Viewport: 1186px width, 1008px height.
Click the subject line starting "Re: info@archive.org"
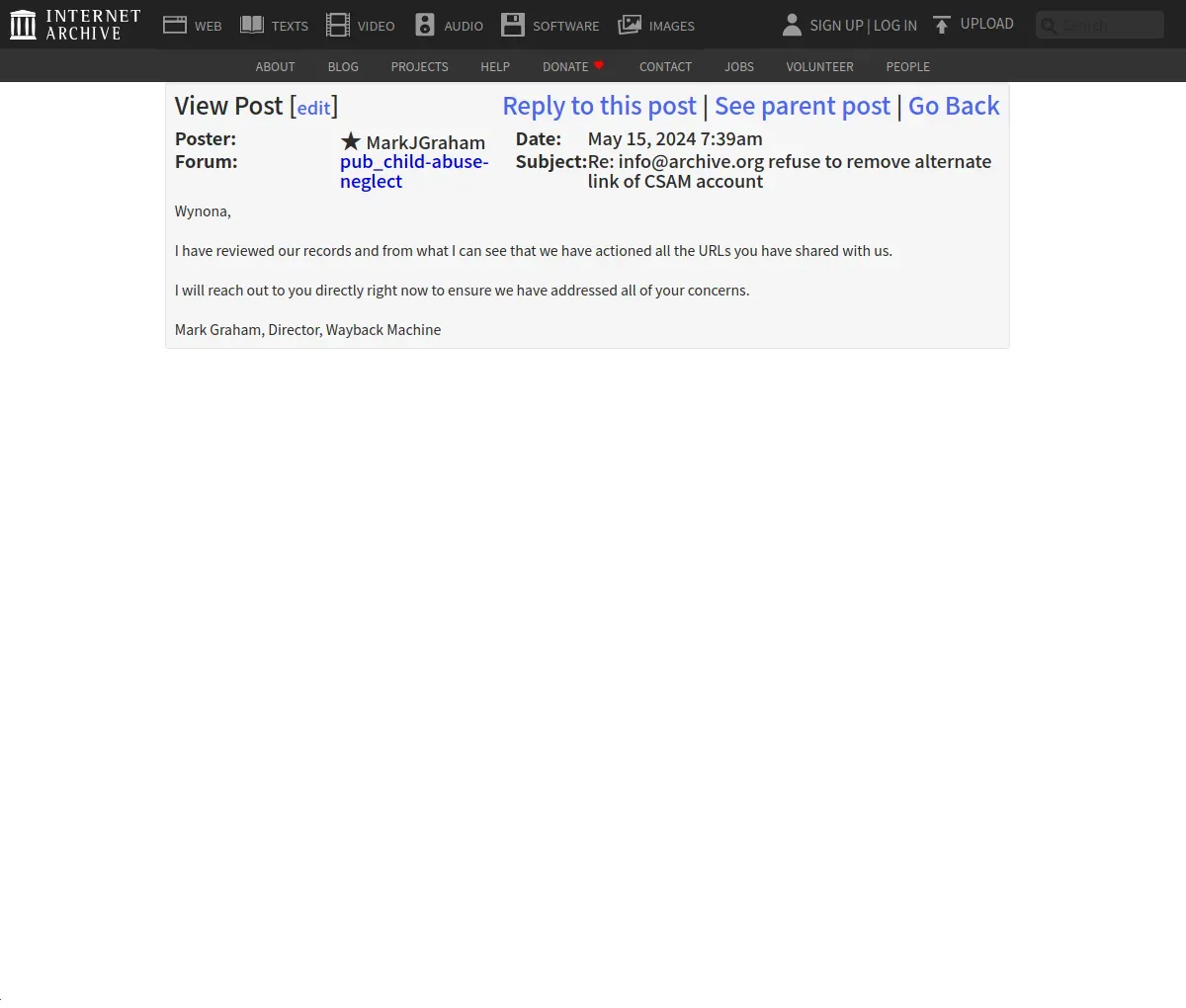790,171
